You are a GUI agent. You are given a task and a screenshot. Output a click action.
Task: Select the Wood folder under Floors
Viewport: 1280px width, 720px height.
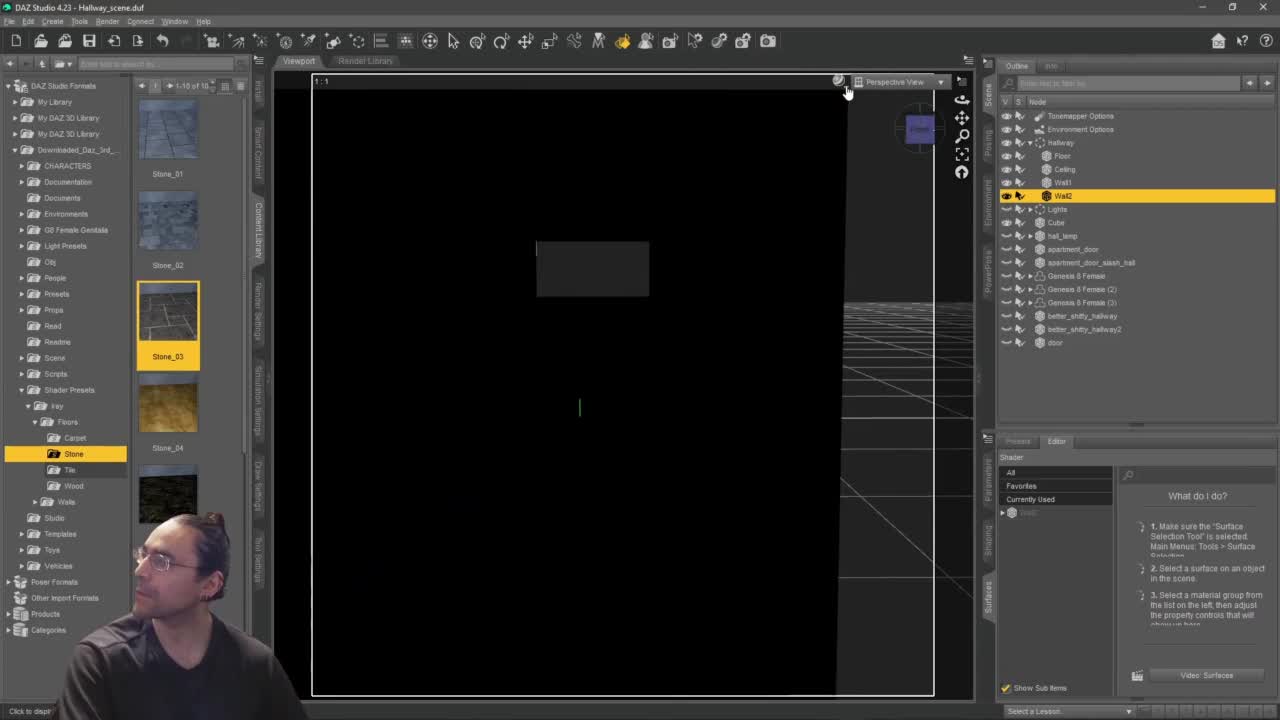(x=74, y=486)
